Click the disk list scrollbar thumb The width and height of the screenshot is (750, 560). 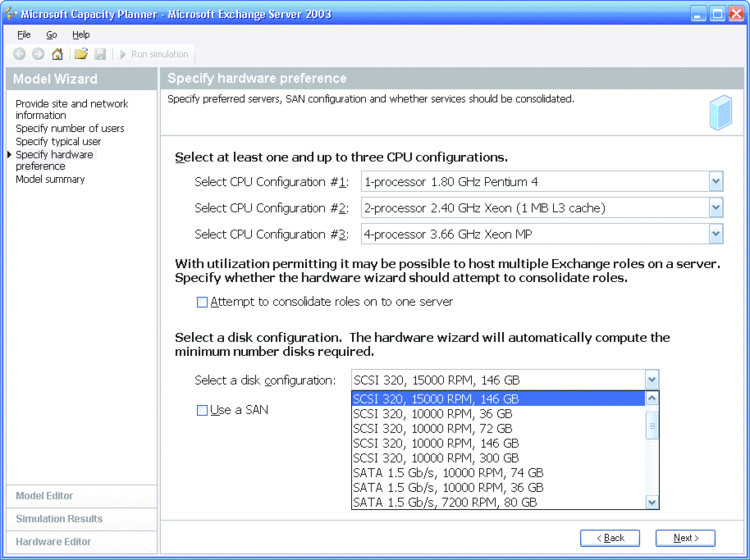(652, 425)
